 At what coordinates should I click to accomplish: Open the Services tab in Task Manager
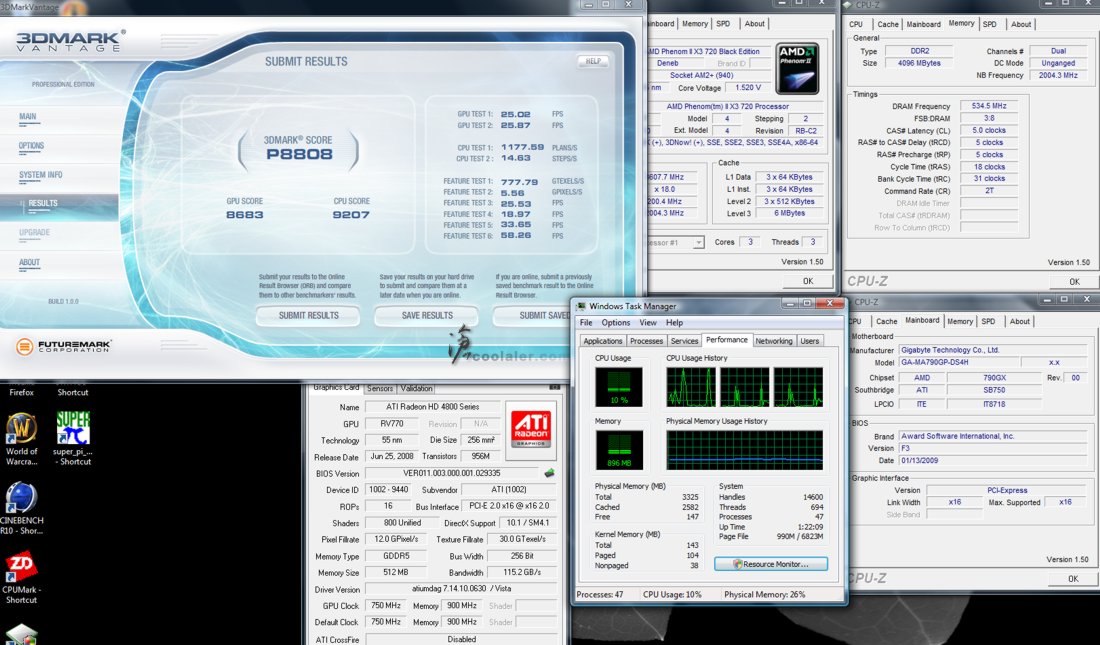(x=684, y=341)
